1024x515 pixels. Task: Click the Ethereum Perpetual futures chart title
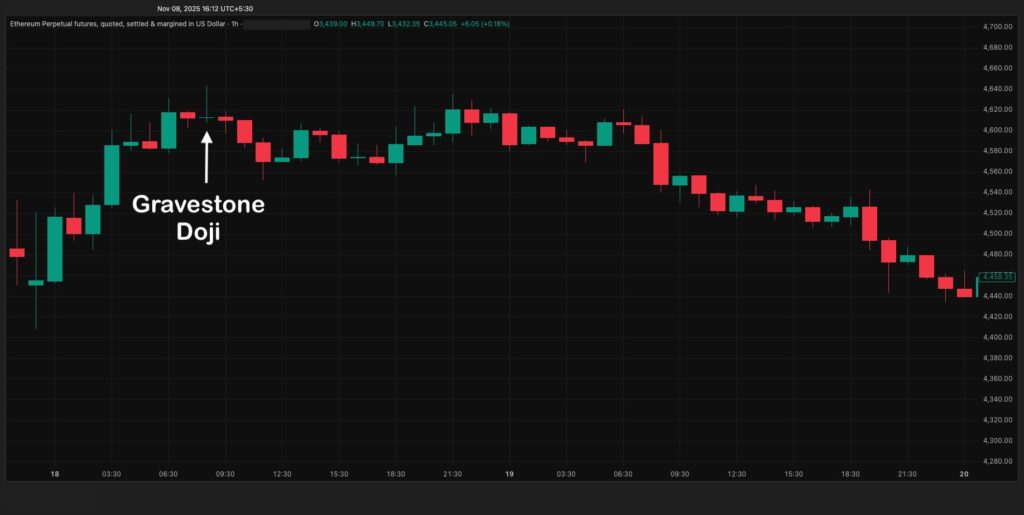click(x=124, y=24)
